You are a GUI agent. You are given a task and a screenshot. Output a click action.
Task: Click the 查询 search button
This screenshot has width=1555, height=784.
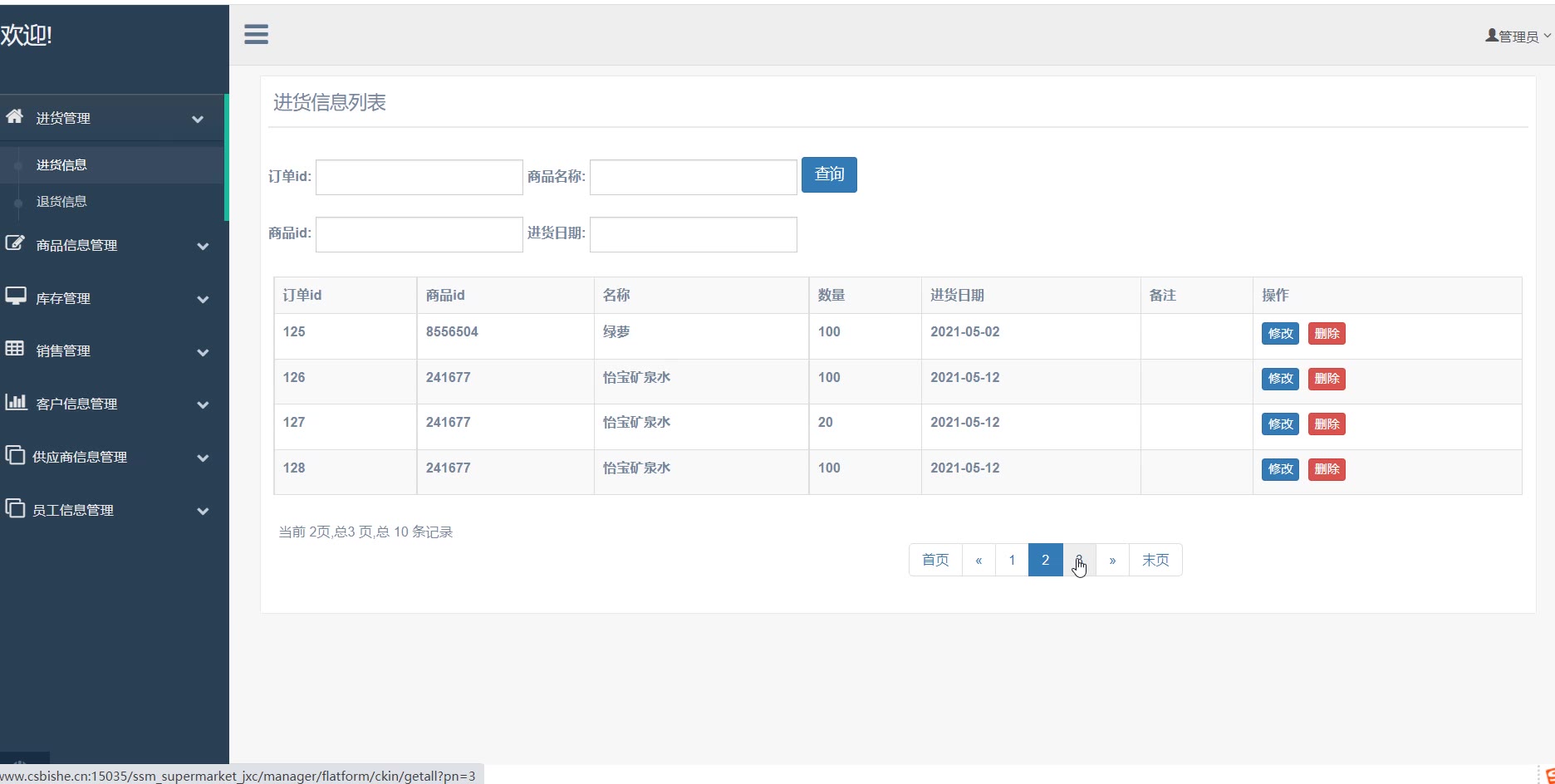(829, 174)
